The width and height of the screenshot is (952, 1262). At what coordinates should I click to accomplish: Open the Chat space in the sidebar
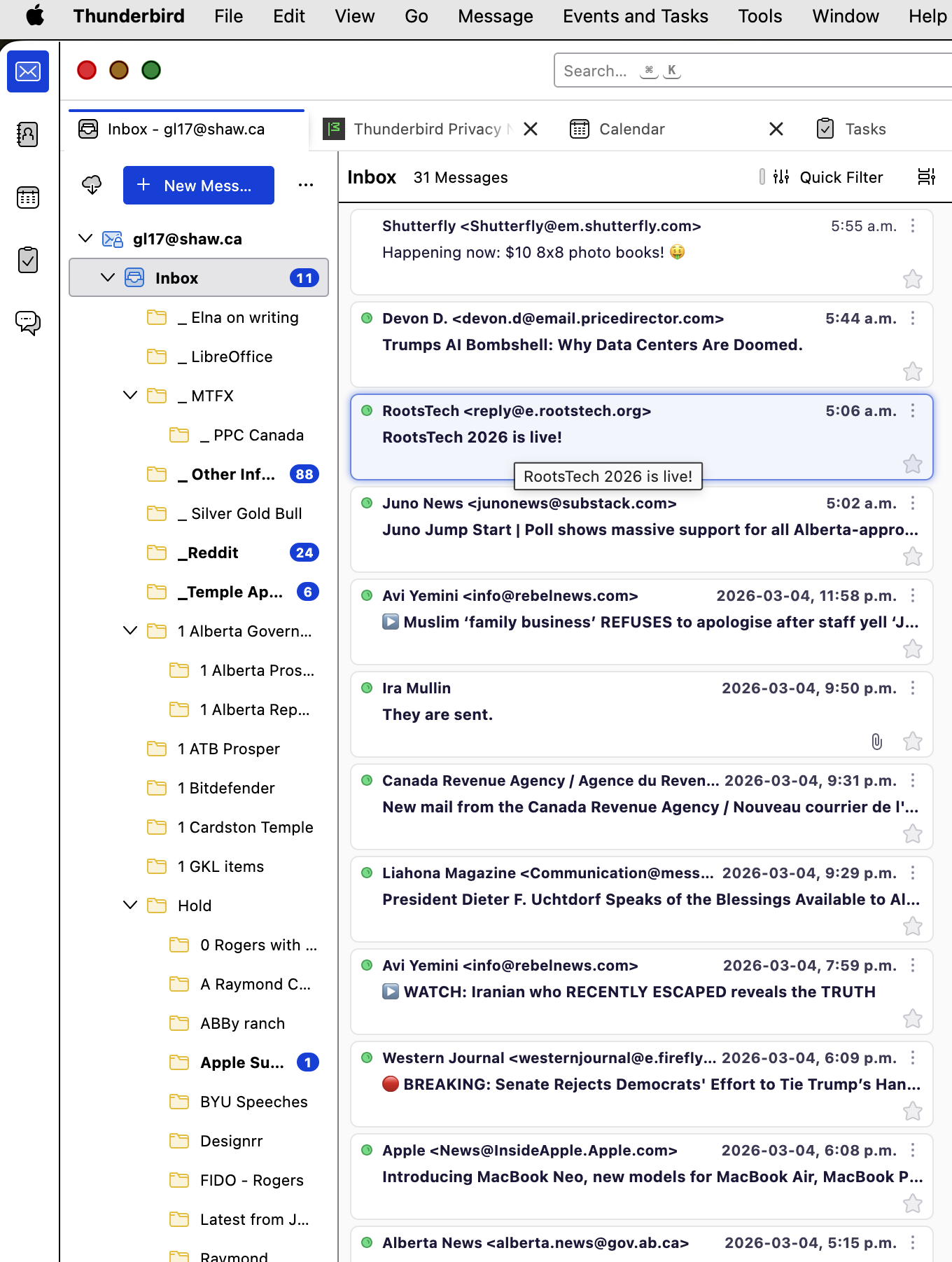pos(28,323)
